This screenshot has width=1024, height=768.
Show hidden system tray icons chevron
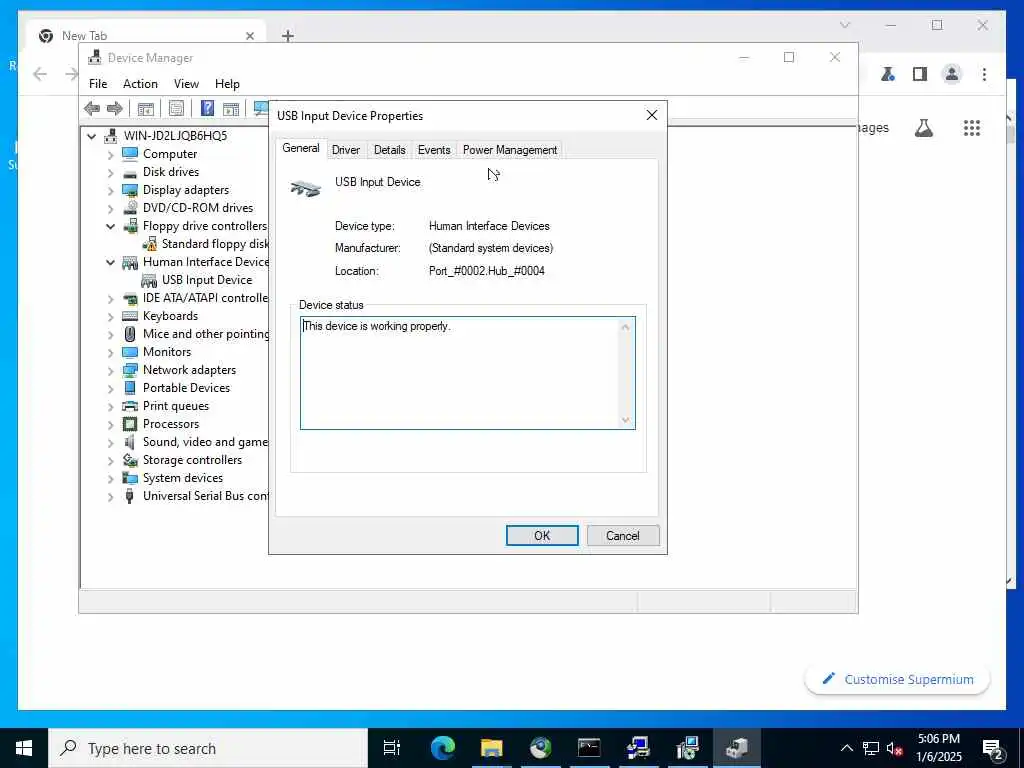point(846,748)
